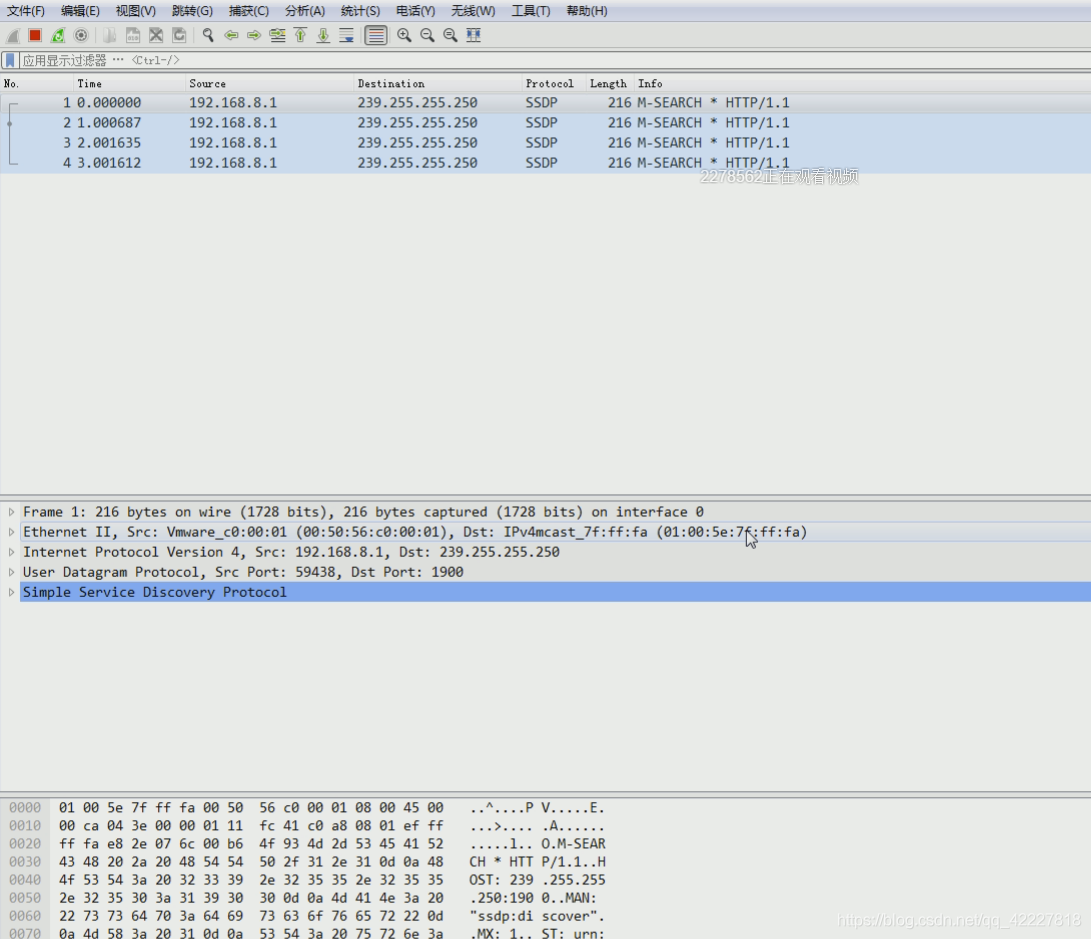Viewport: 1091px width, 939px height.
Task: Open the 文件(F) menu
Action: [26, 11]
